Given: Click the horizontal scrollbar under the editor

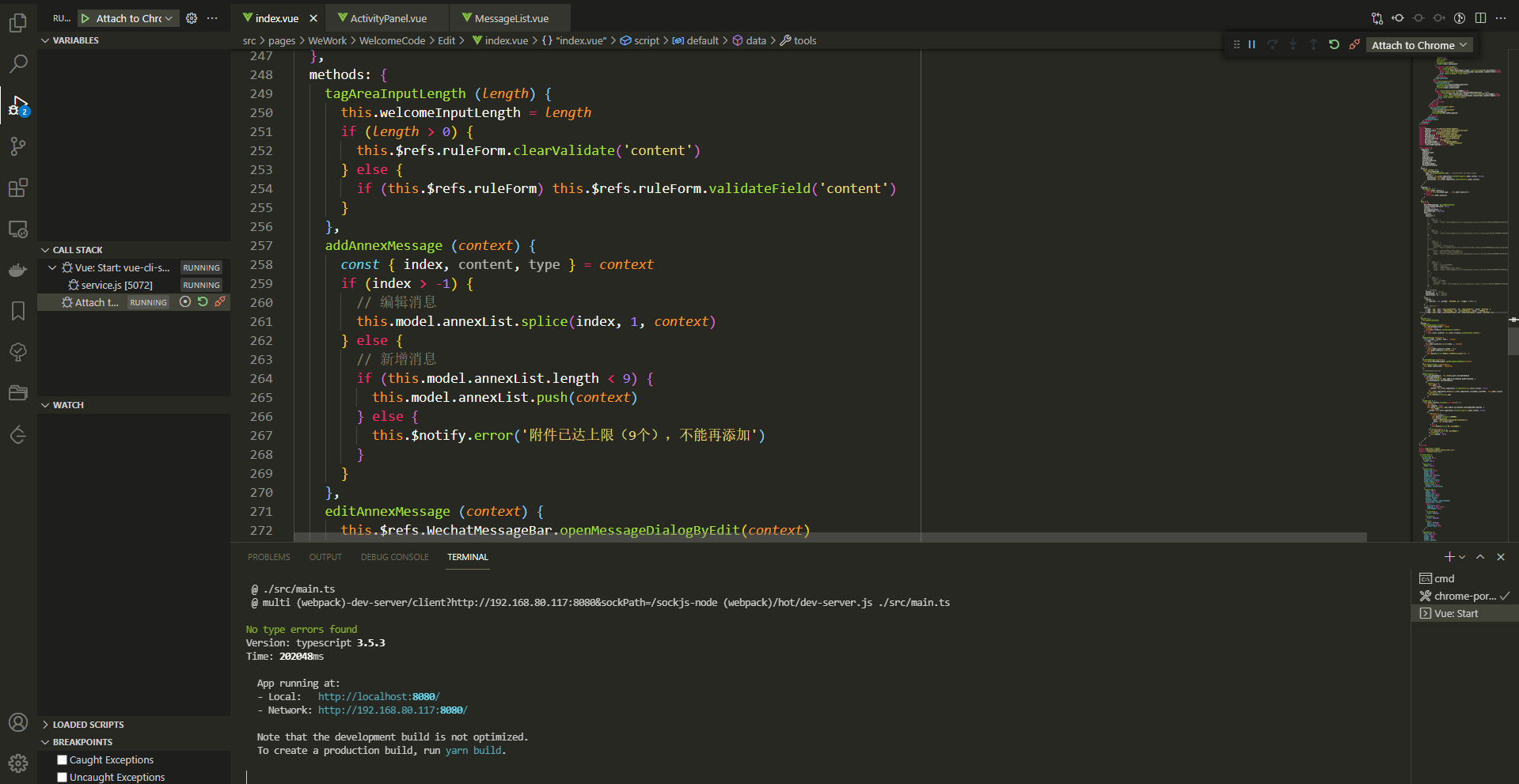Looking at the screenshot, I should [x=830, y=537].
